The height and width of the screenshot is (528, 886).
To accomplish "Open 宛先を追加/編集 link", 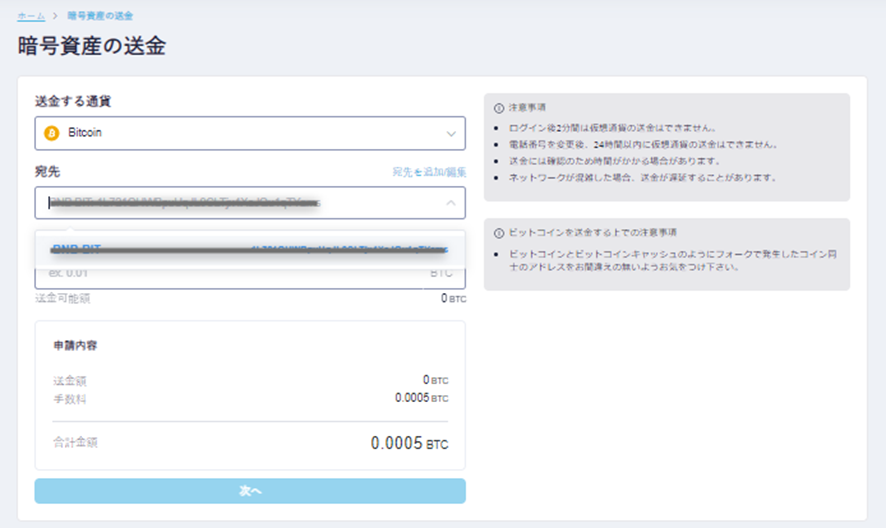I will (429, 172).
